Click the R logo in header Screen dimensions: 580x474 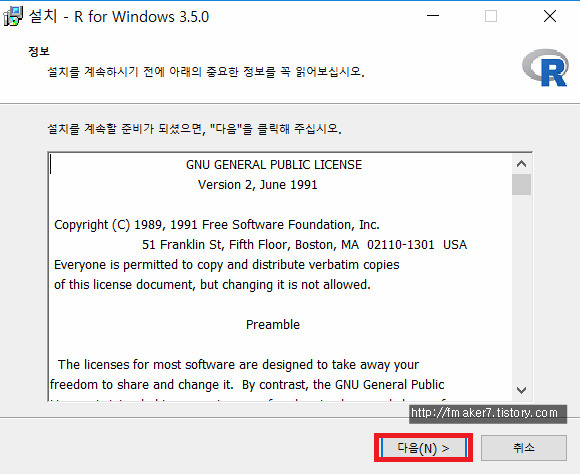point(545,68)
